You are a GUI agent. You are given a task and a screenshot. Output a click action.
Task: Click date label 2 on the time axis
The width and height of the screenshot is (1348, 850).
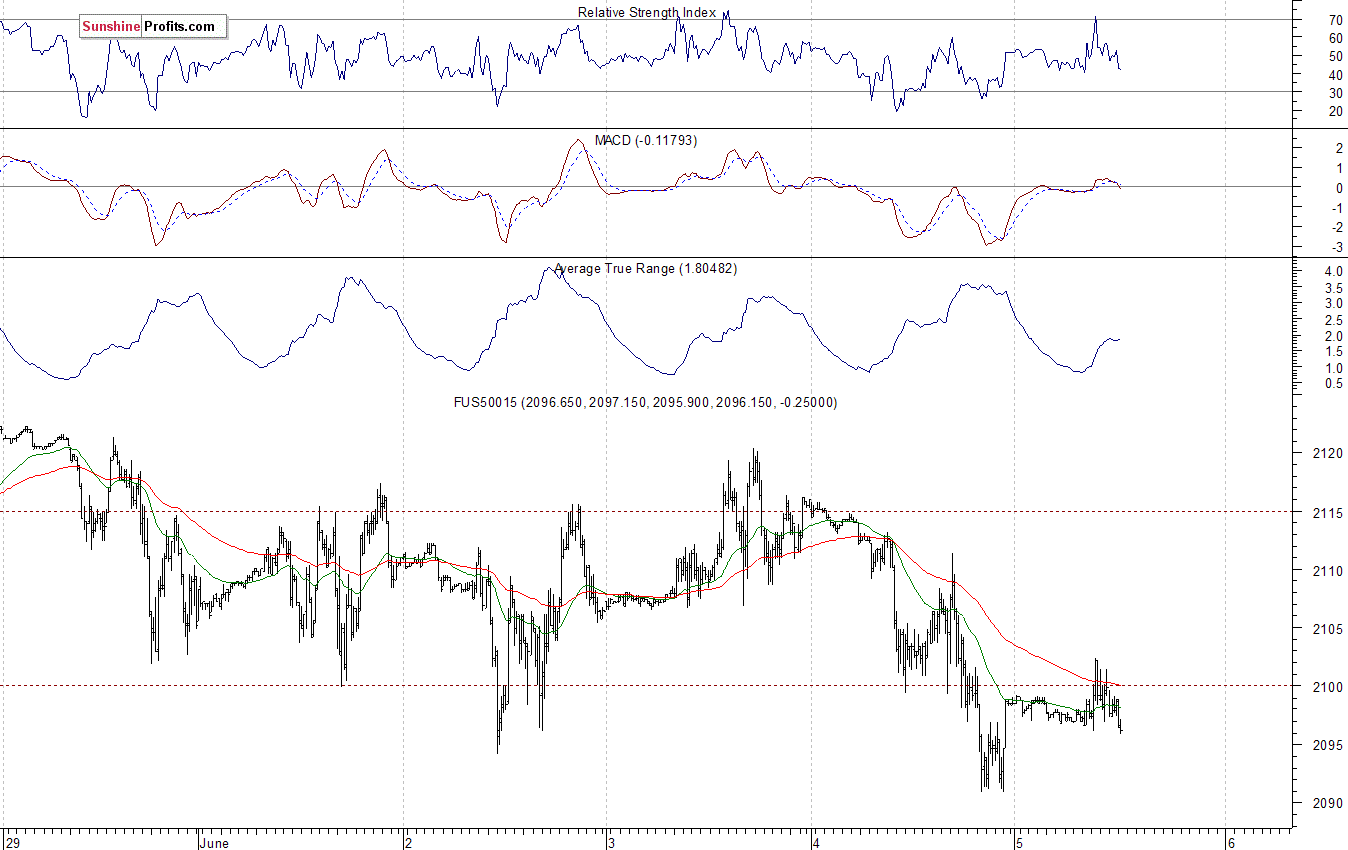[409, 843]
